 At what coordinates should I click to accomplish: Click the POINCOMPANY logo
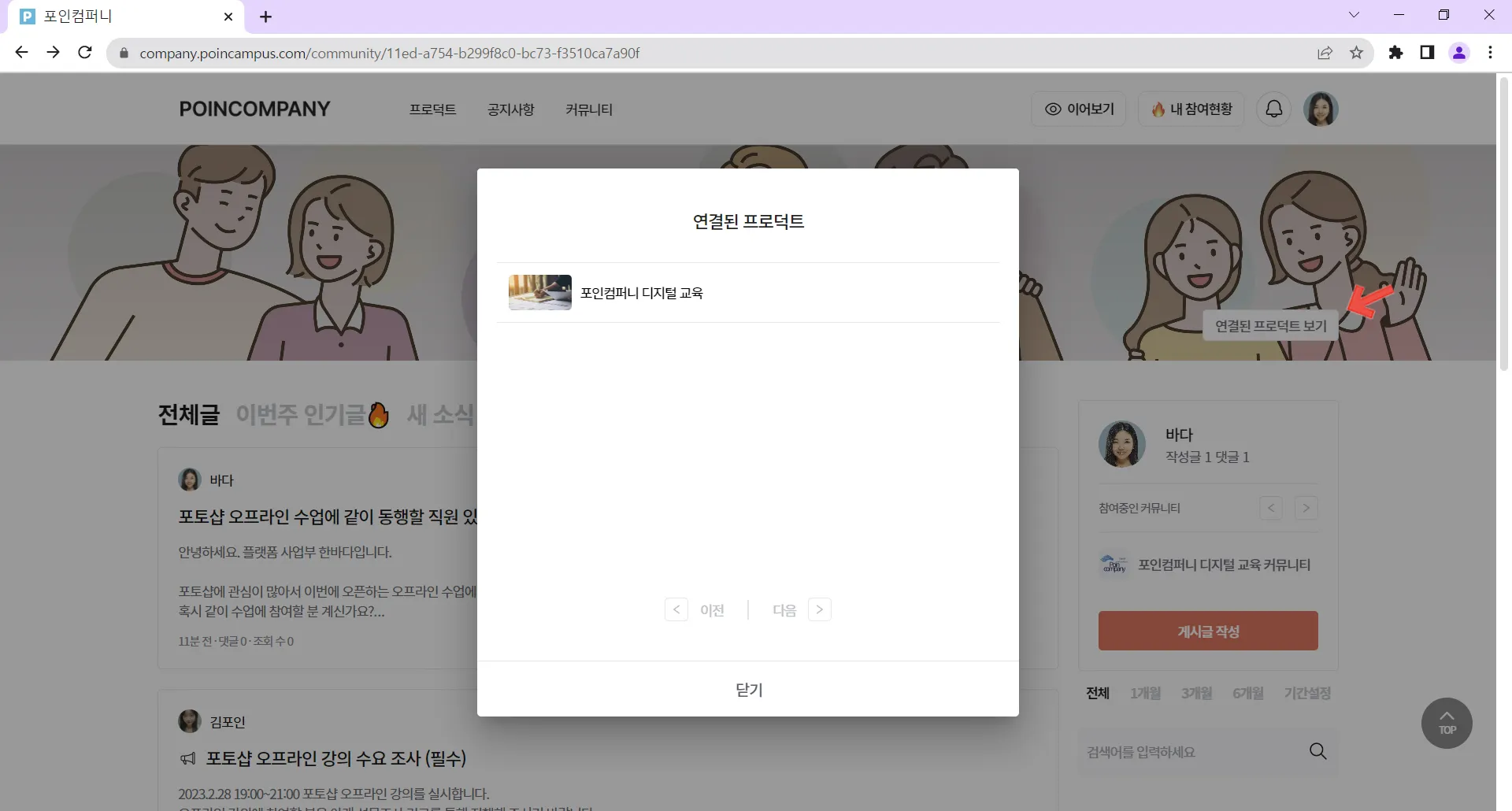click(x=254, y=109)
